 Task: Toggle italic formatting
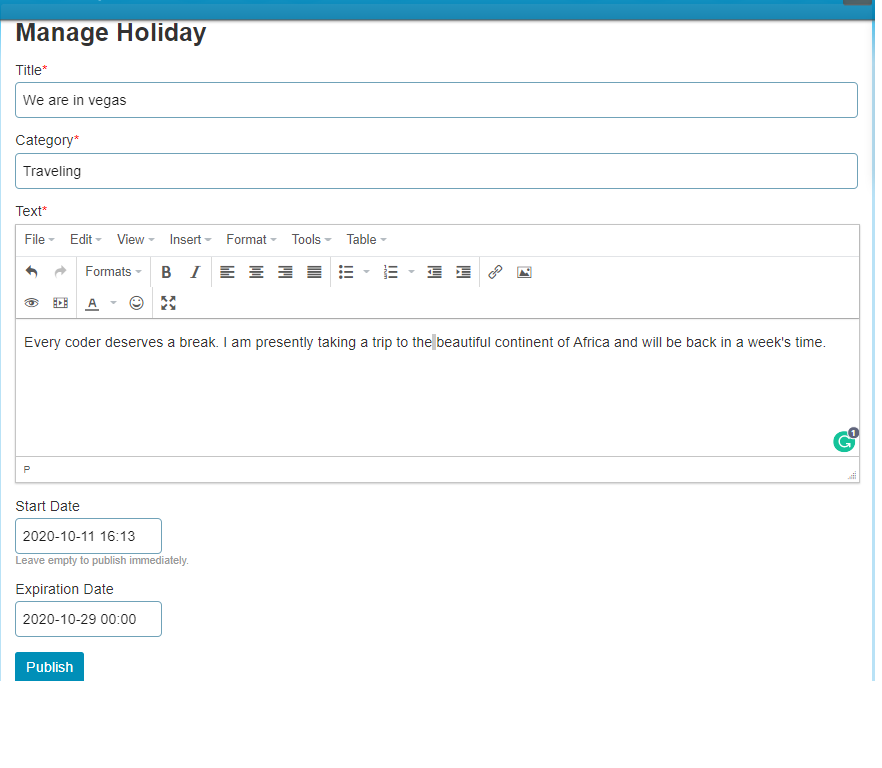pyautogui.click(x=195, y=272)
